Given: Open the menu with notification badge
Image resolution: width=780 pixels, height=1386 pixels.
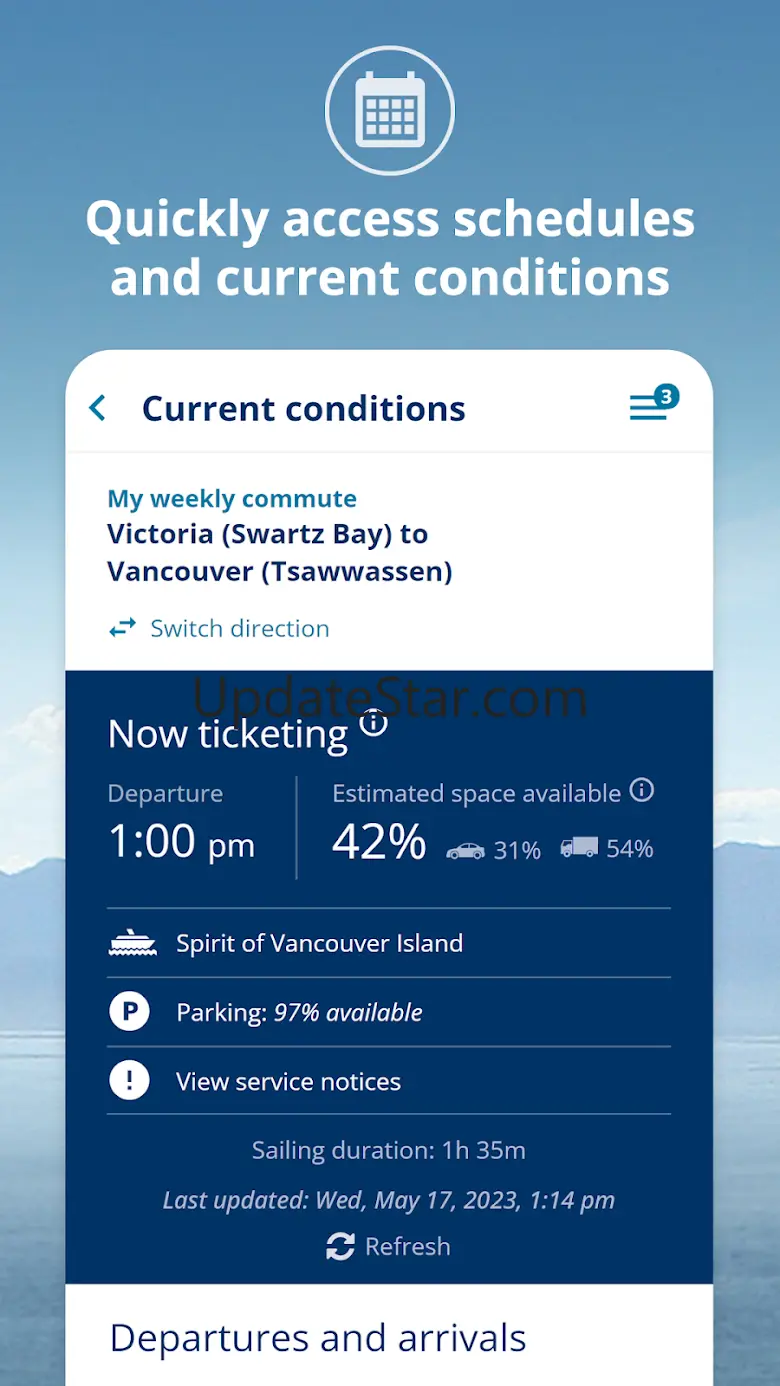Looking at the screenshot, I should [x=651, y=405].
